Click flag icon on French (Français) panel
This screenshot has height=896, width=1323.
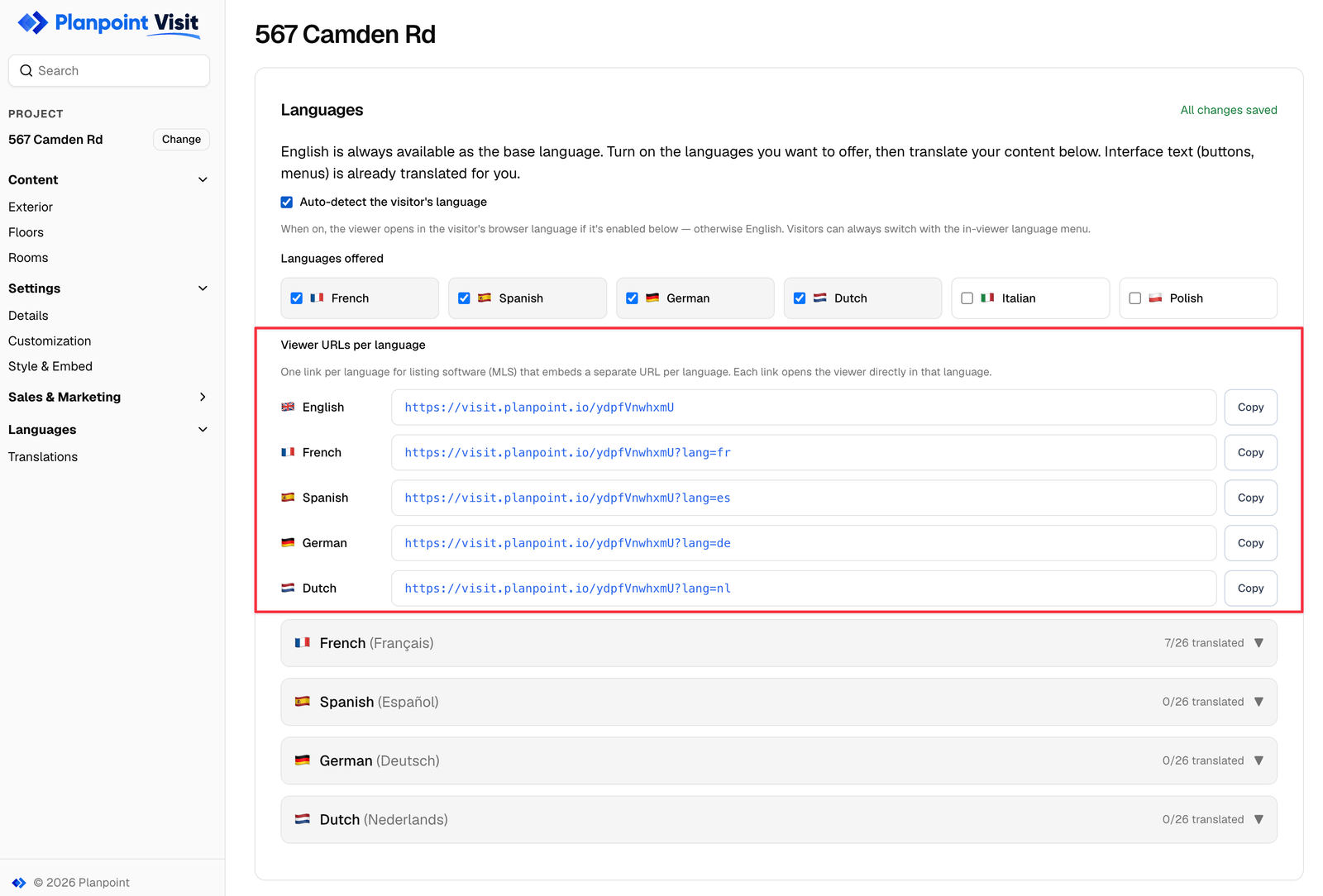click(303, 643)
